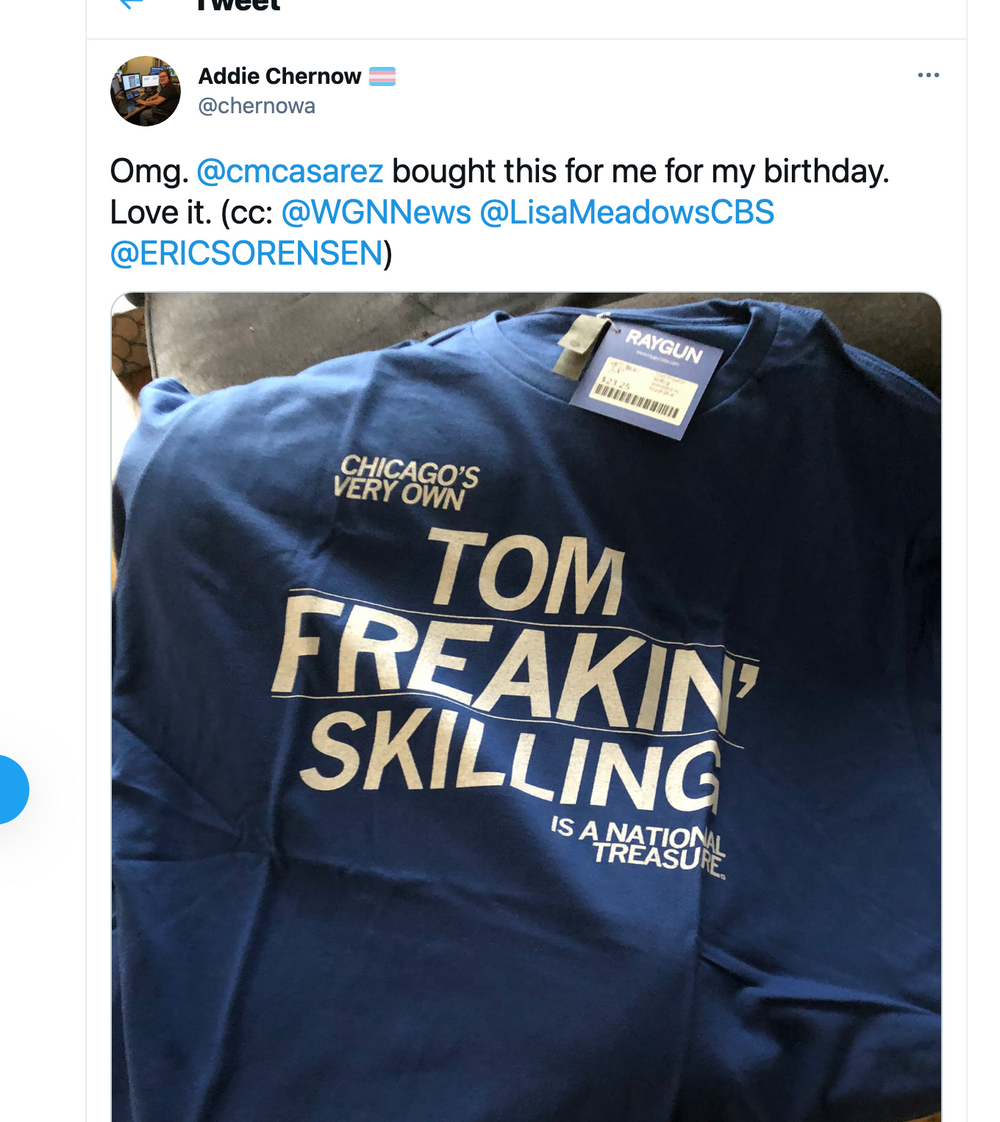Viewport: 1000px width, 1122px height.
Task: Open the @cmcasarez mention
Action: coord(290,171)
